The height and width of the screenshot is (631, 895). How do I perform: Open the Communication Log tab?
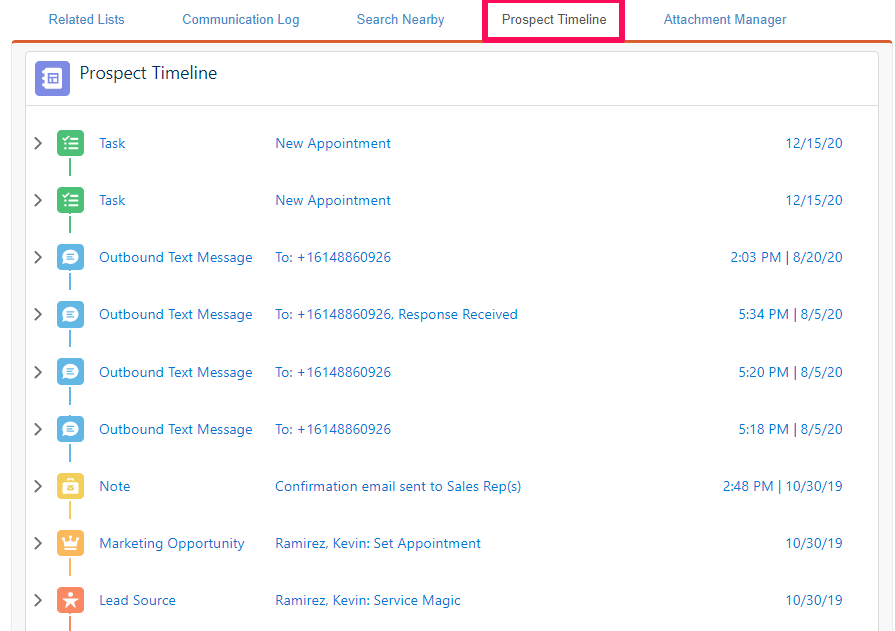(240, 19)
